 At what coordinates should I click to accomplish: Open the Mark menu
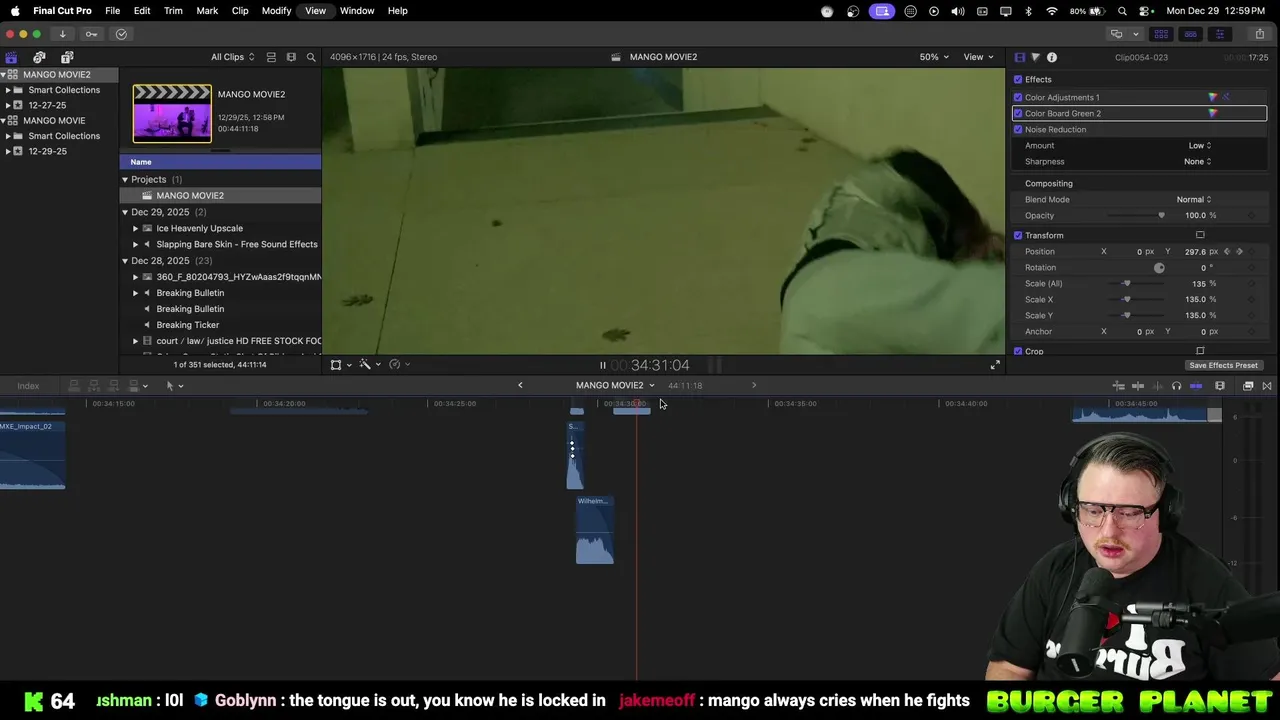[207, 10]
